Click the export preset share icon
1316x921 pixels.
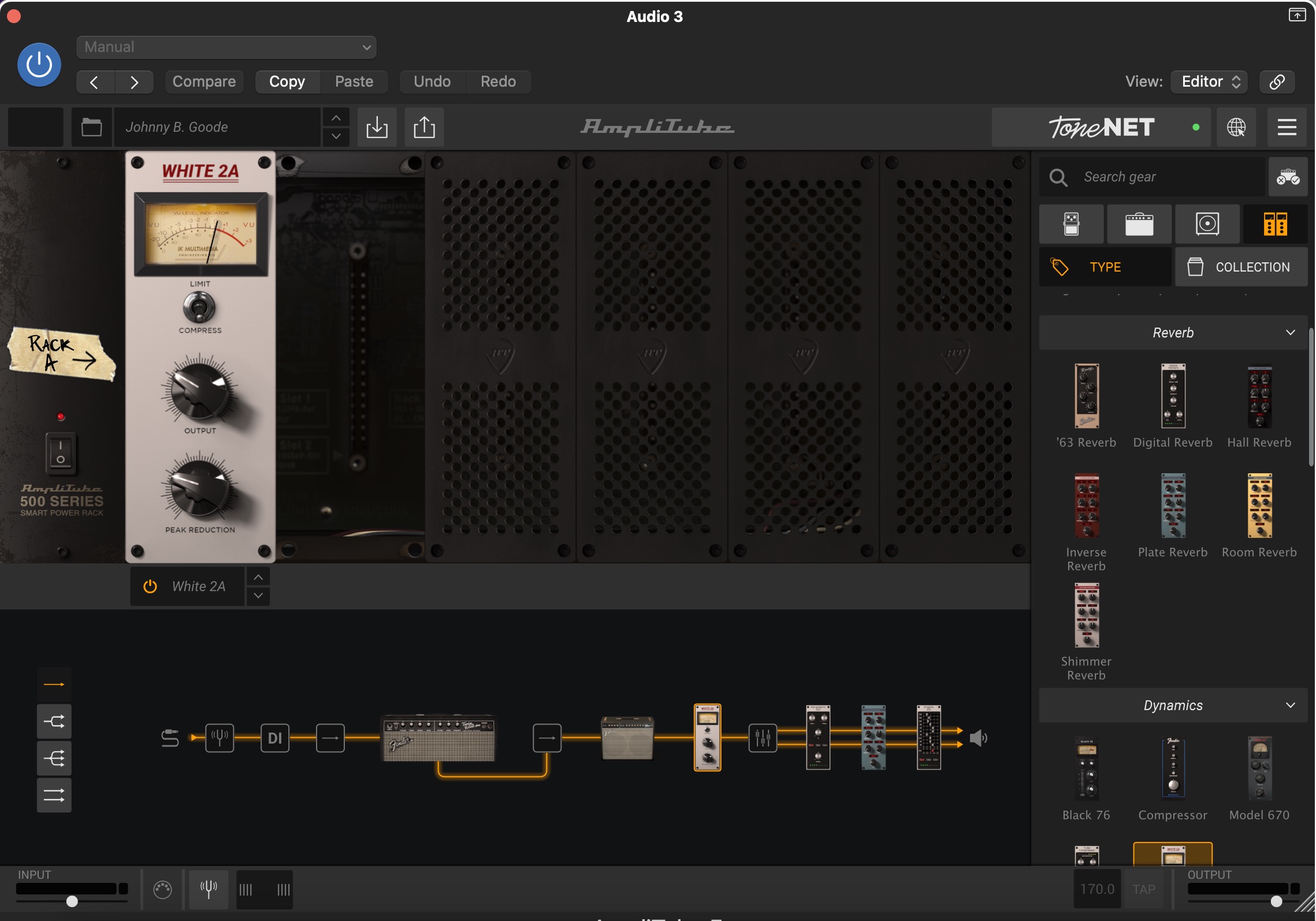pos(424,127)
